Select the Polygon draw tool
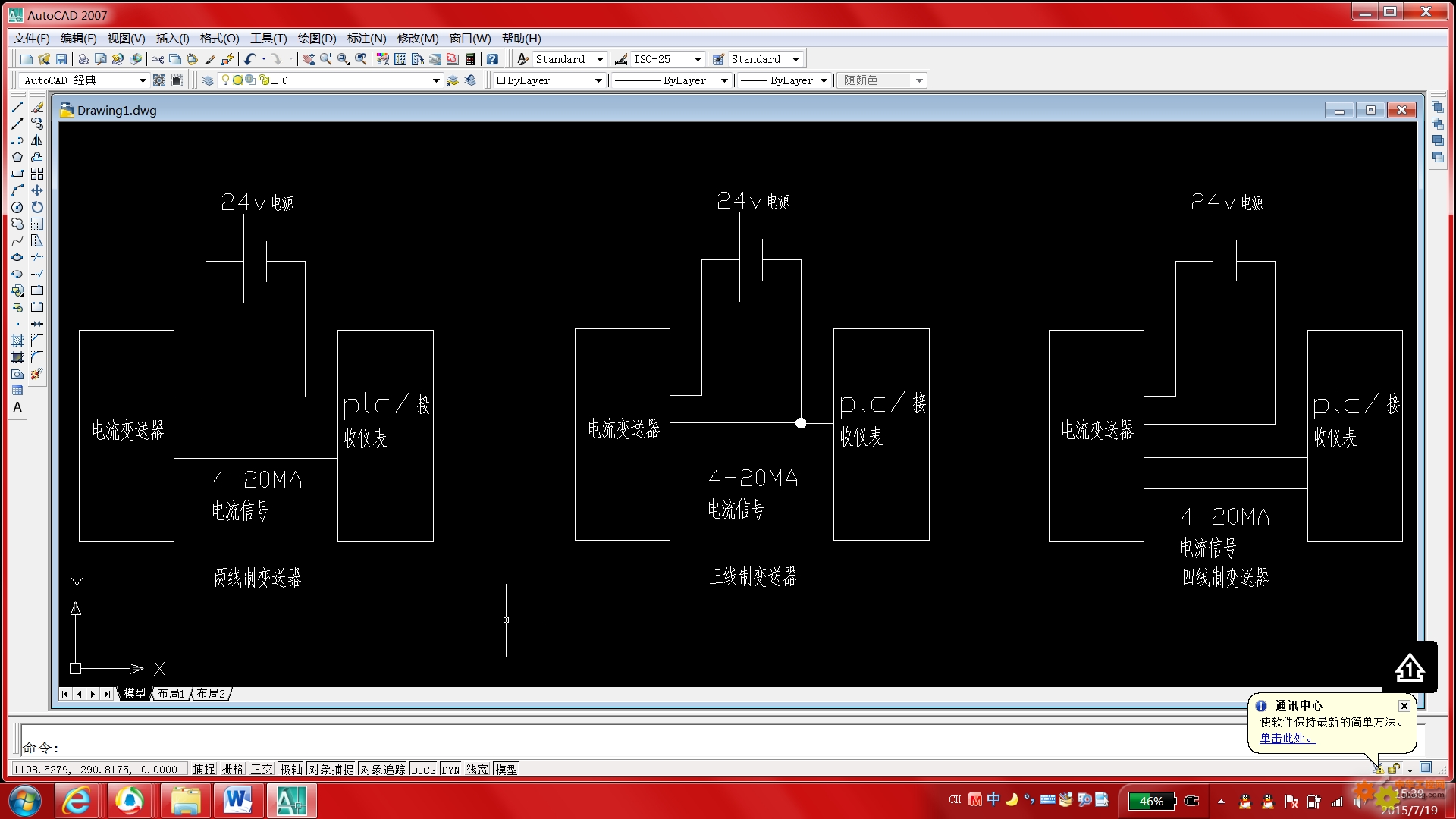The height and width of the screenshot is (819, 1456). click(17, 157)
